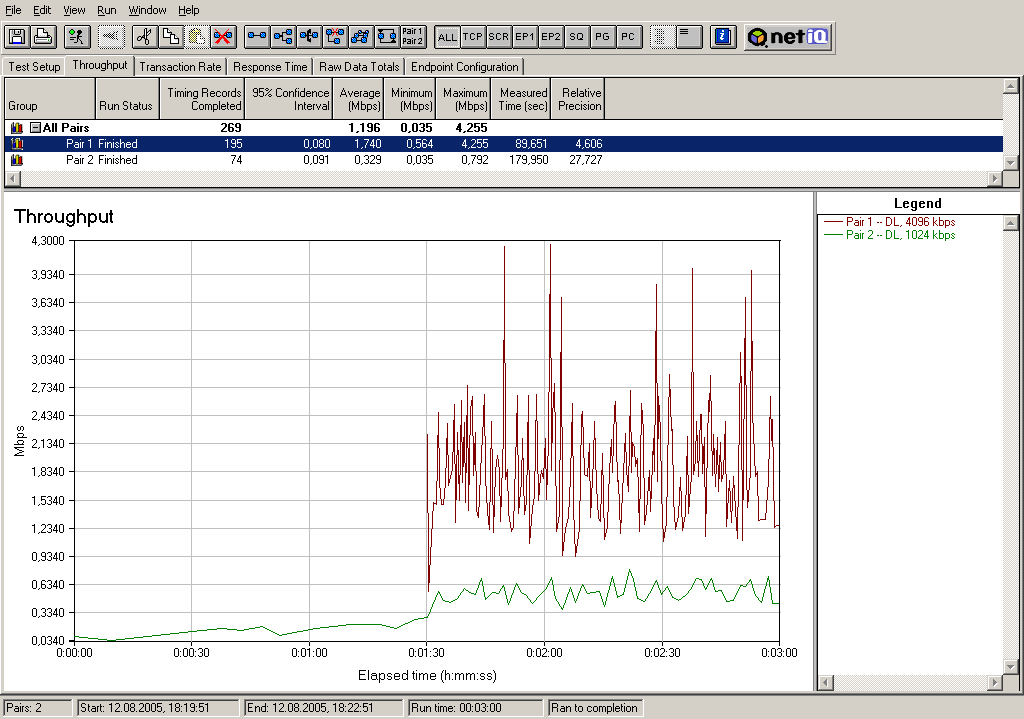
Task: Click legend entry Pair 2 DL 1024 kbps
Action: pyautogui.click(x=889, y=235)
